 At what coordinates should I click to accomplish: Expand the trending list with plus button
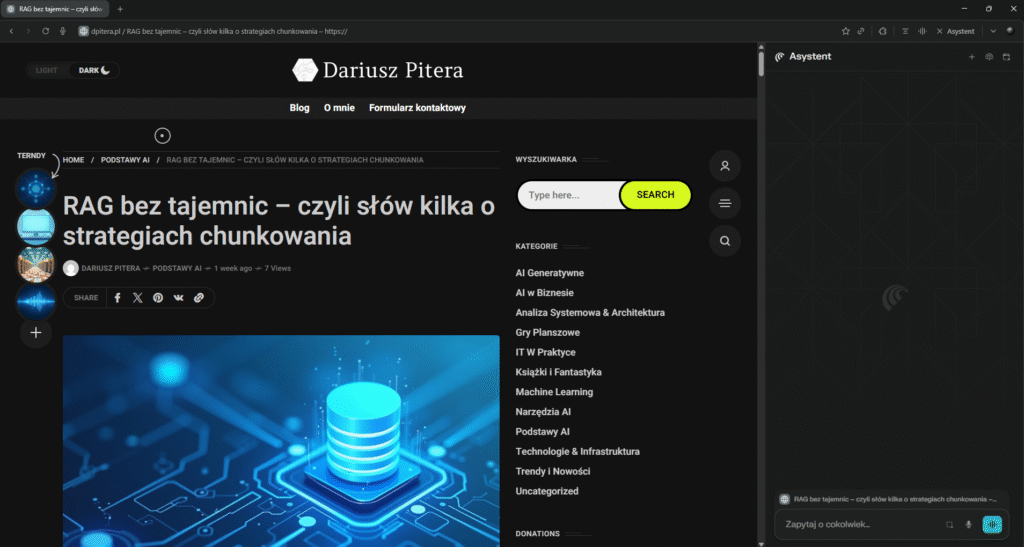click(x=36, y=332)
